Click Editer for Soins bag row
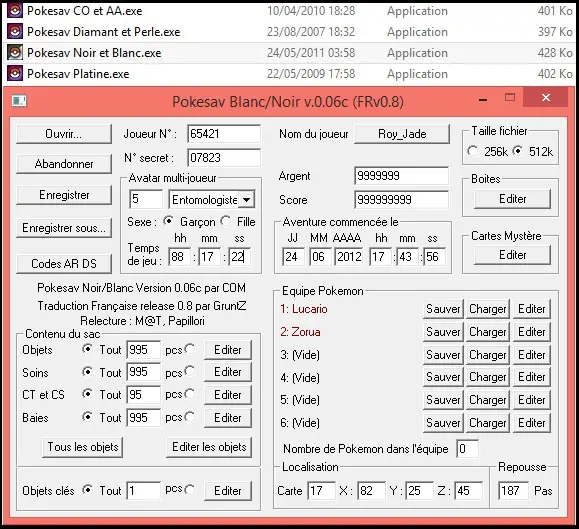Viewport: 579px width, 529px height. (228, 372)
